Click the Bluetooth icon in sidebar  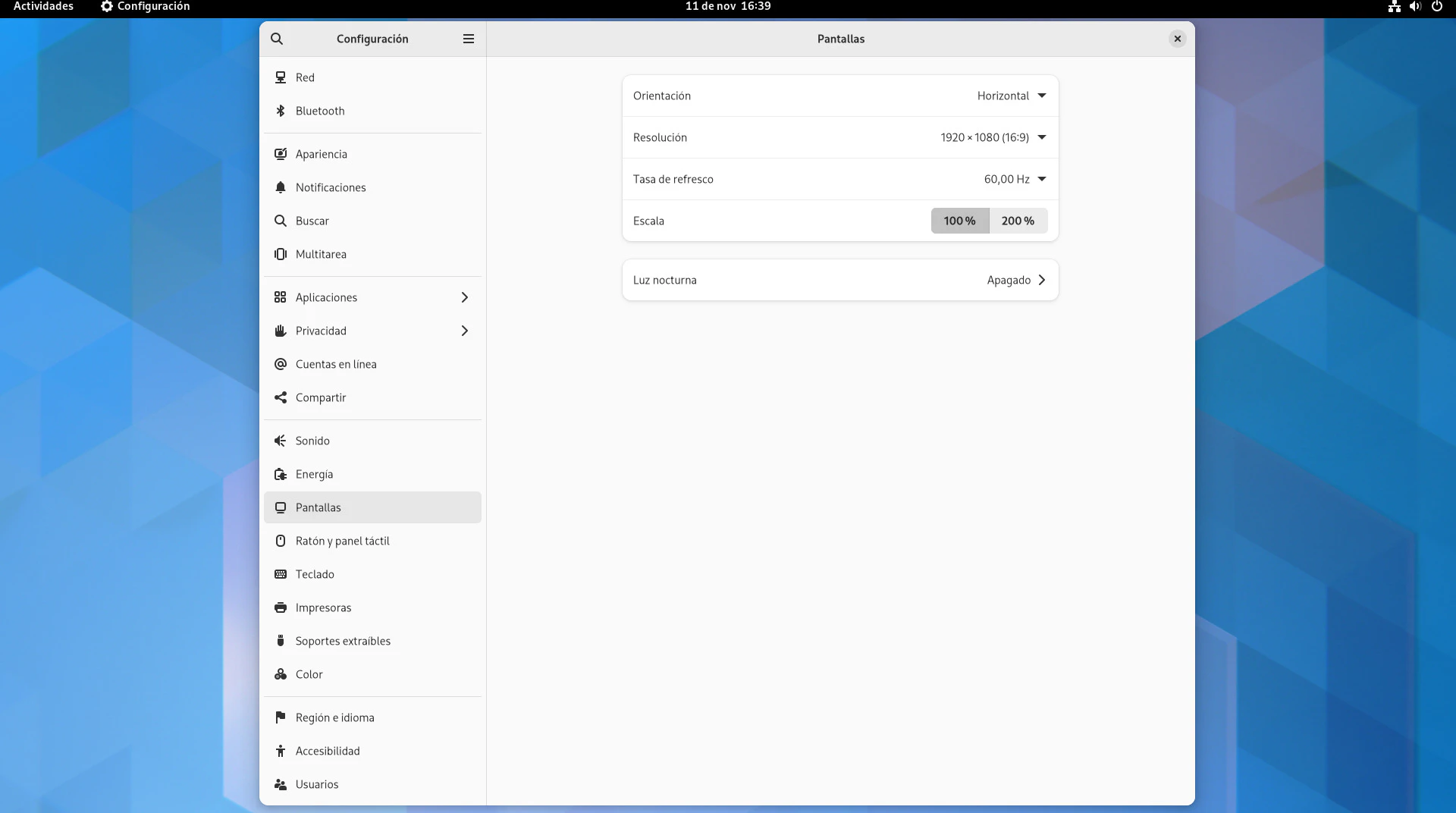click(x=281, y=111)
